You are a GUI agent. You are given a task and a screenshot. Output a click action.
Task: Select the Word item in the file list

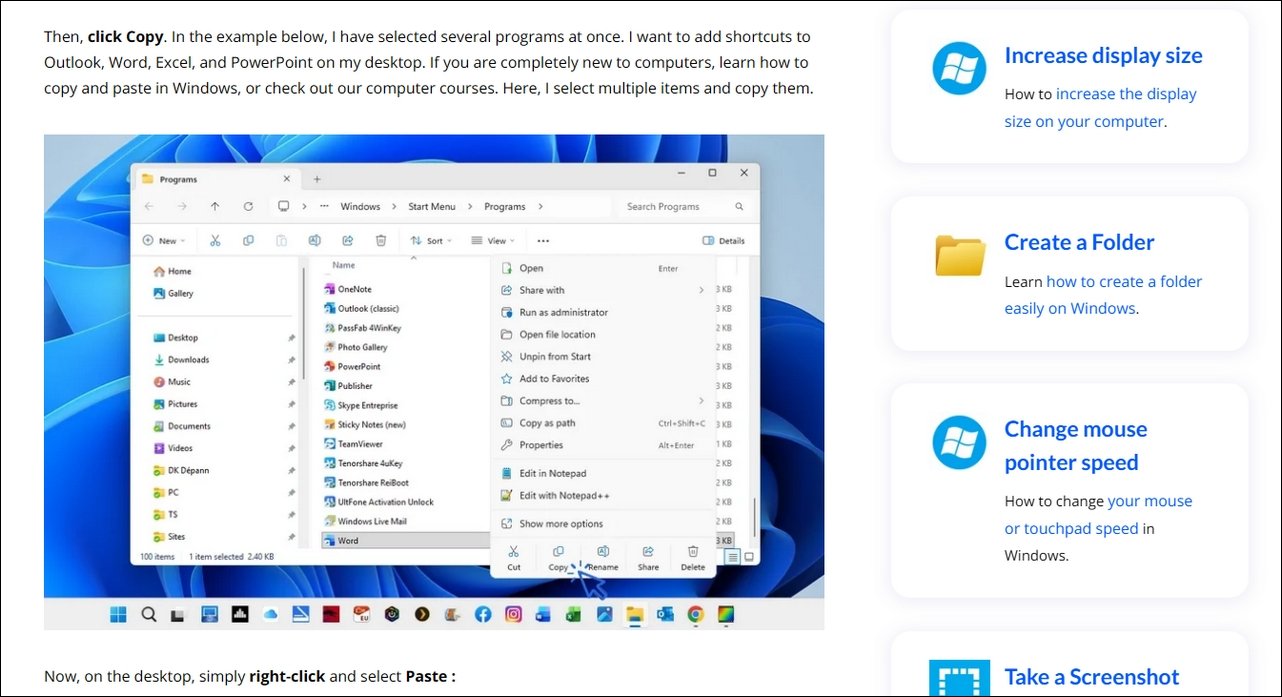pyautogui.click(x=405, y=540)
